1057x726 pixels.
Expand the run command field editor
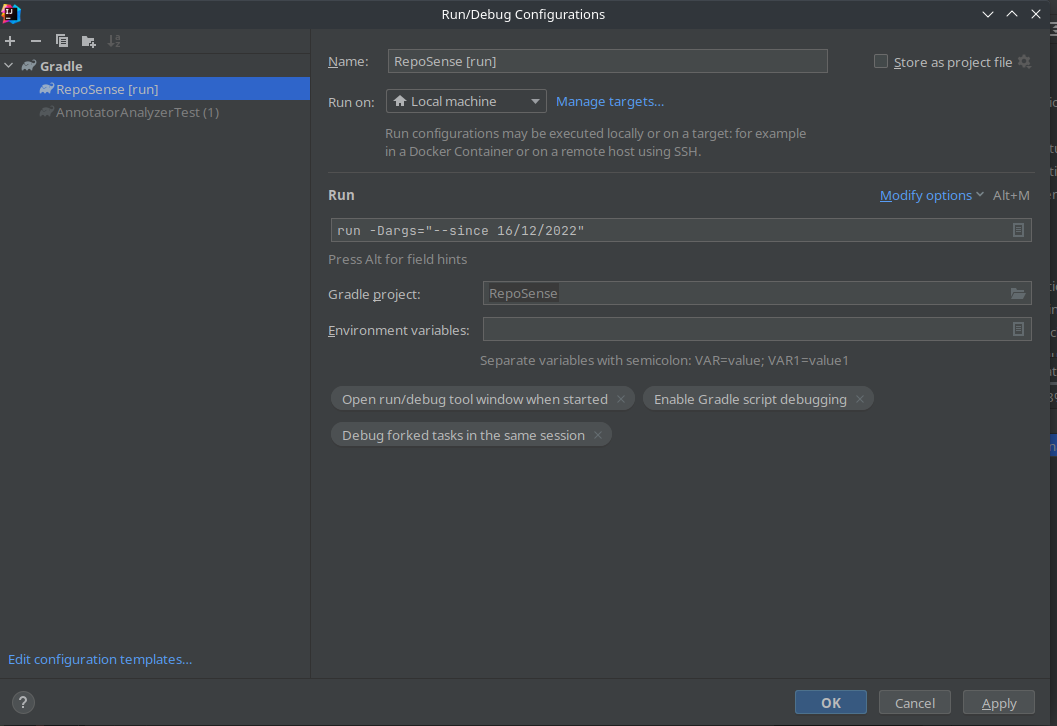(x=1018, y=230)
